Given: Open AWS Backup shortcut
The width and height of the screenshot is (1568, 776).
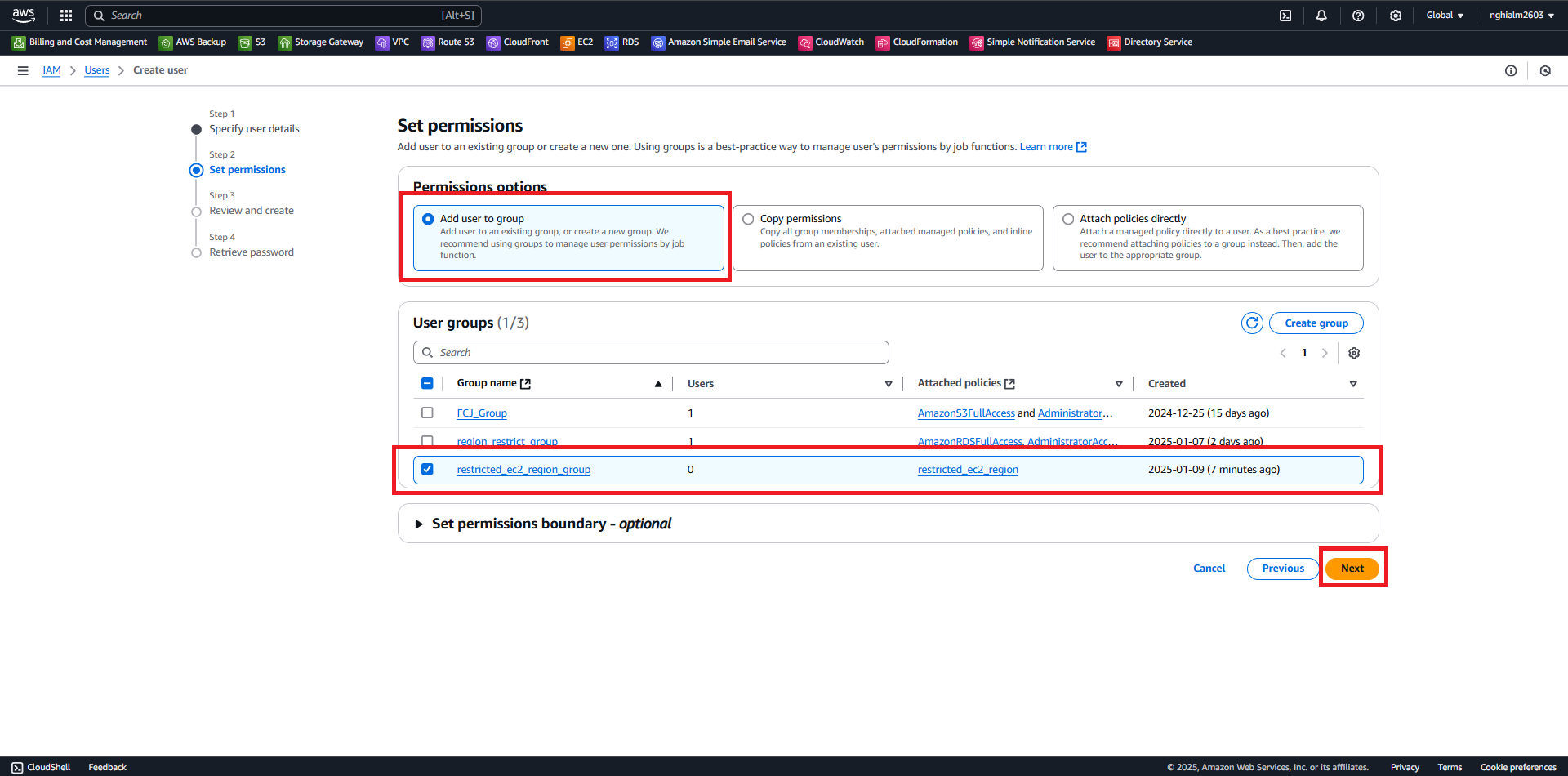Looking at the screenshot, I should pos(193,42).
